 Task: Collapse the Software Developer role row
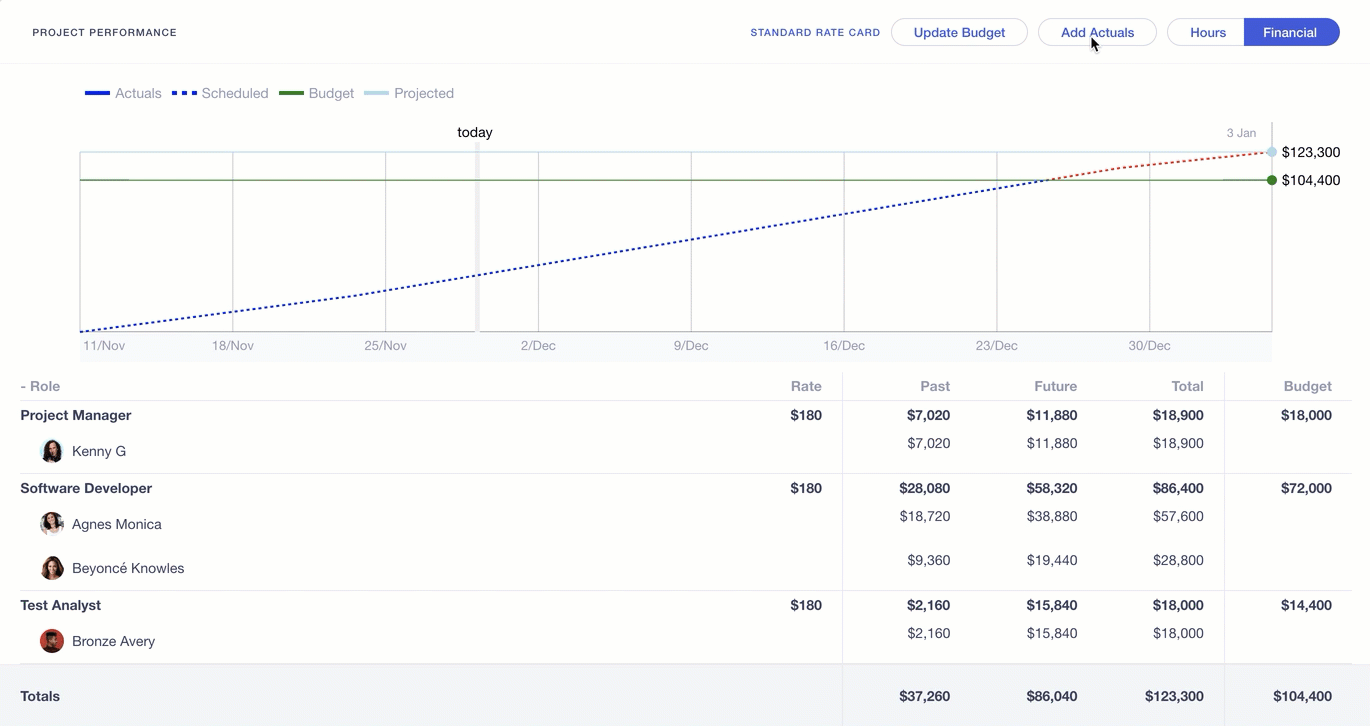pos(86,488)
